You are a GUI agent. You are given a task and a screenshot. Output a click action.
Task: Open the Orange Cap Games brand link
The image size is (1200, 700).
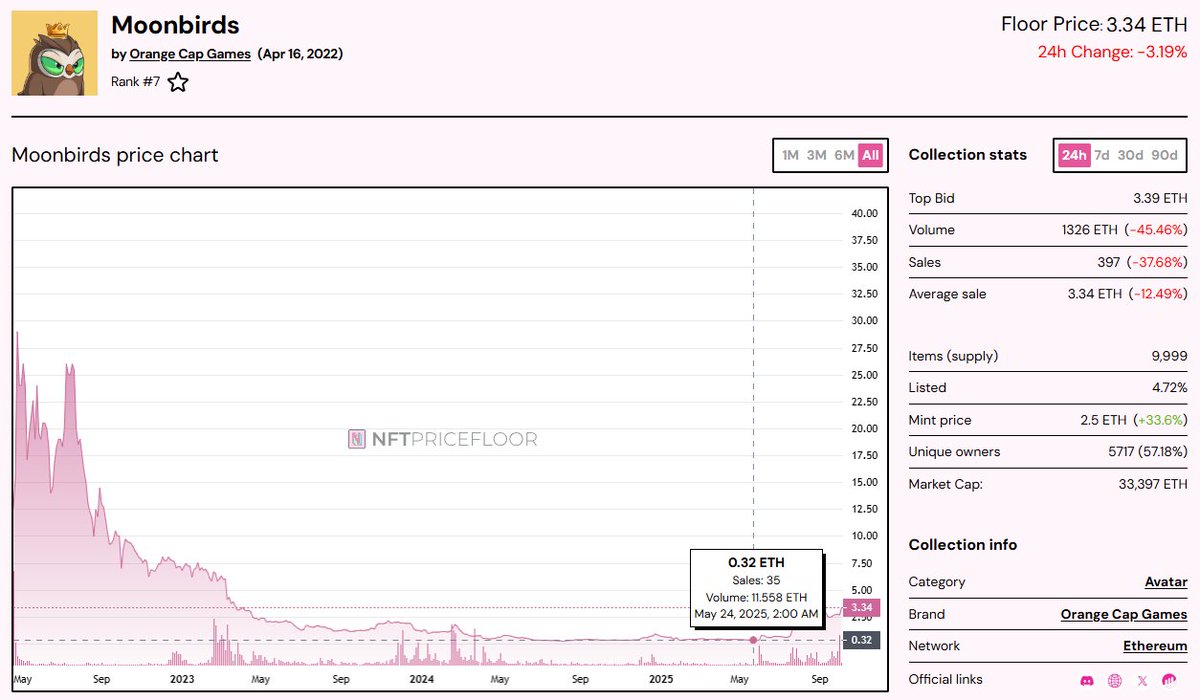pos(1124,614)
